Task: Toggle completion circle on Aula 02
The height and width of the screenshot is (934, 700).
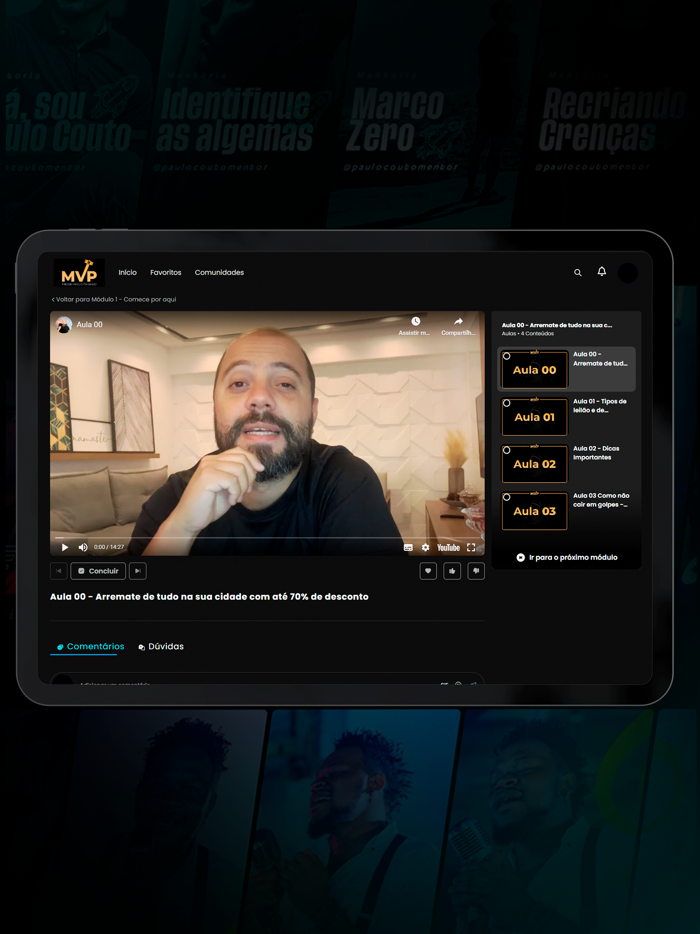Action: 506,450
